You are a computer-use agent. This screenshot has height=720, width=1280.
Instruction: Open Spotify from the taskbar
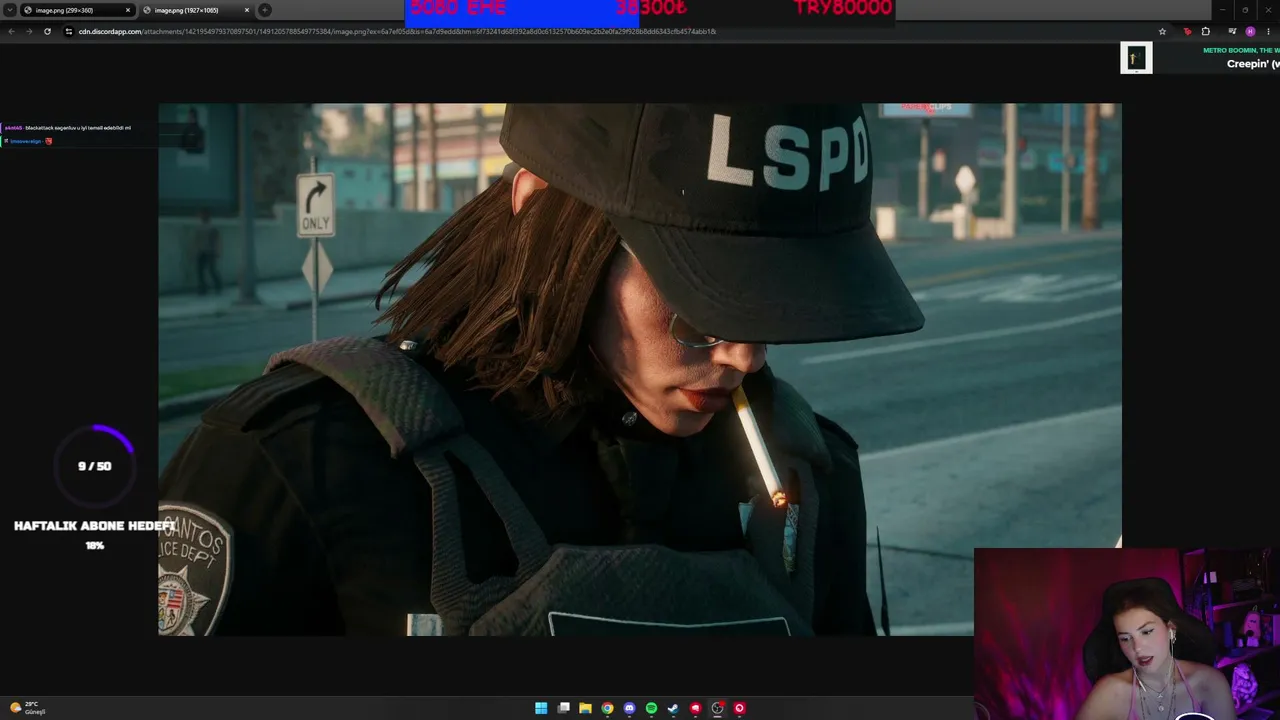(x=651, y=708)
